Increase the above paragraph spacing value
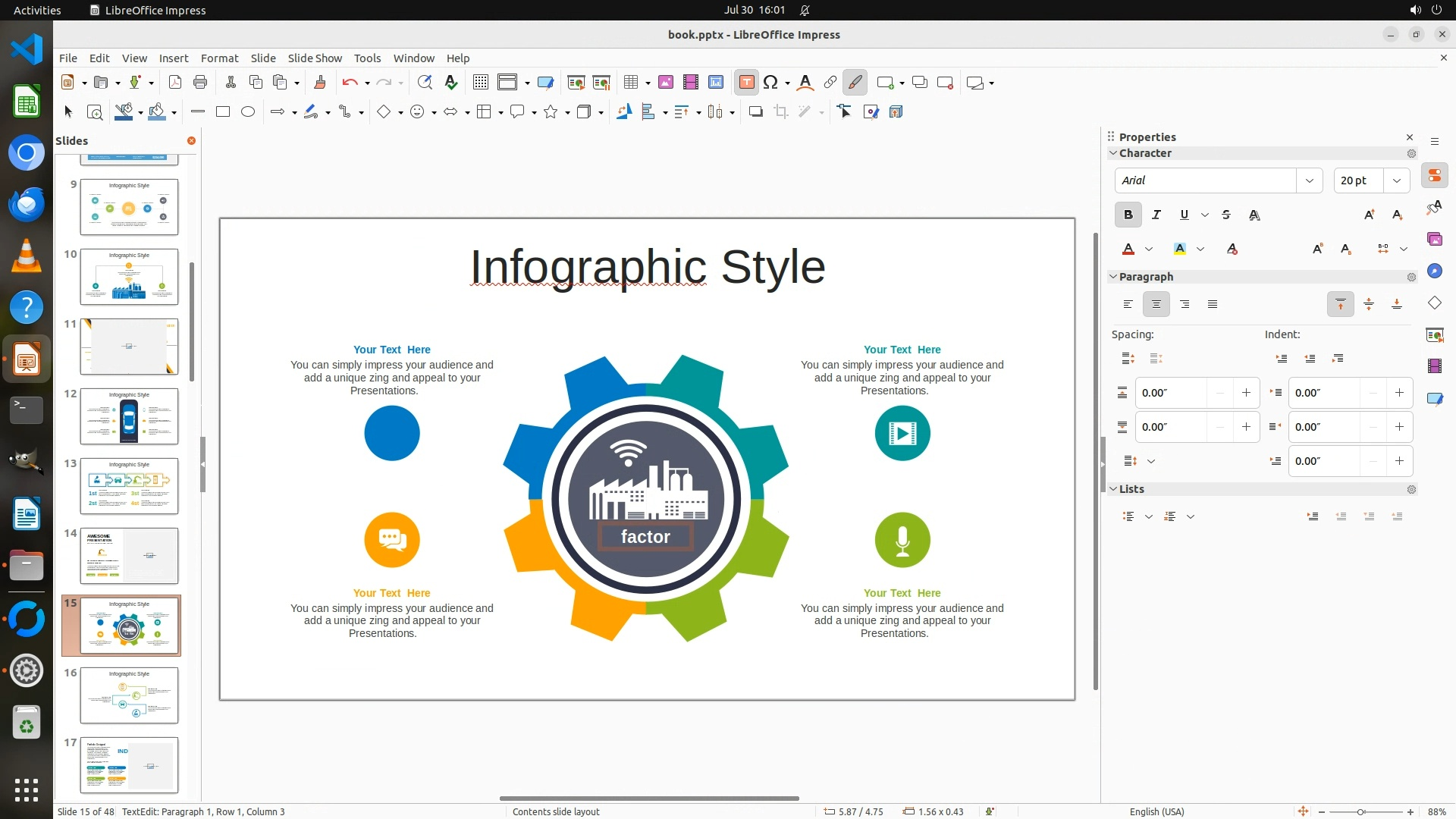This screenshot has height=819, width=1456. (x=1246, y=393)
